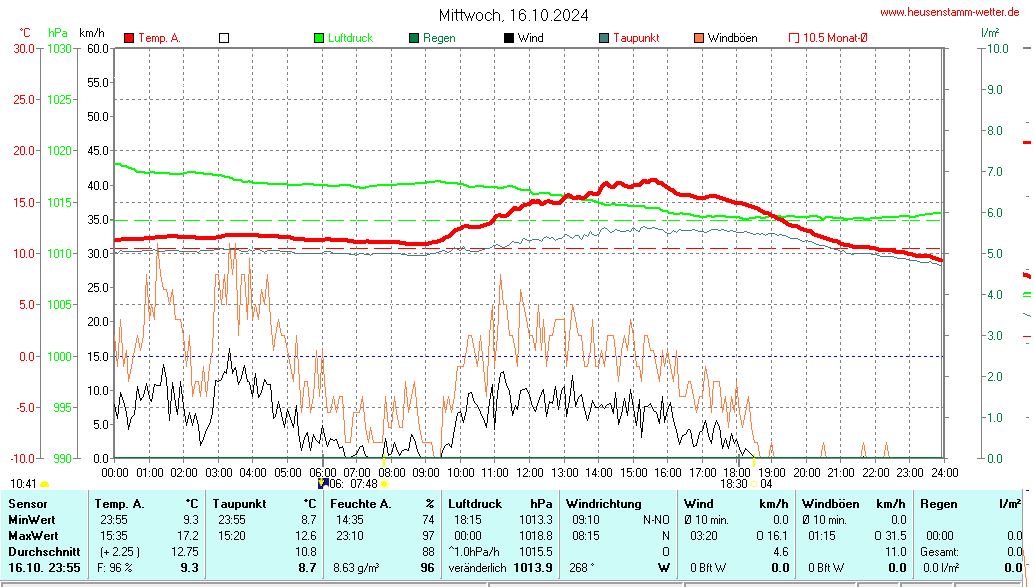The height and width of the screenshot is (587, 1034).
Task: Click the Mittwoch, 16.10.2024 chart title
Action: coord(514,15)
